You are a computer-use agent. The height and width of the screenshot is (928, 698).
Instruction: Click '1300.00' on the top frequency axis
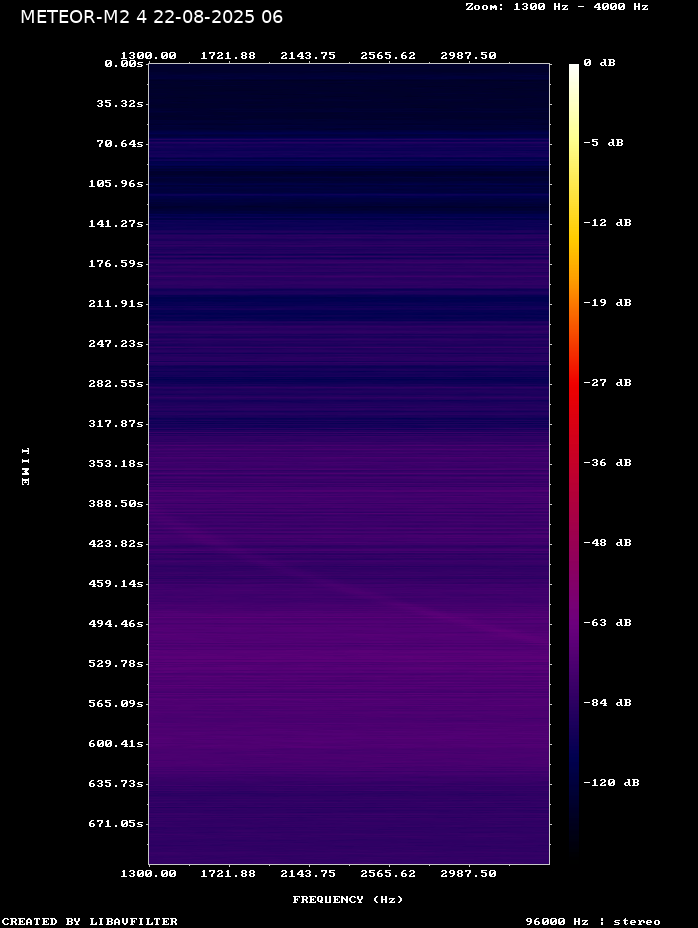pyautogui.click(x=148, y=56)
